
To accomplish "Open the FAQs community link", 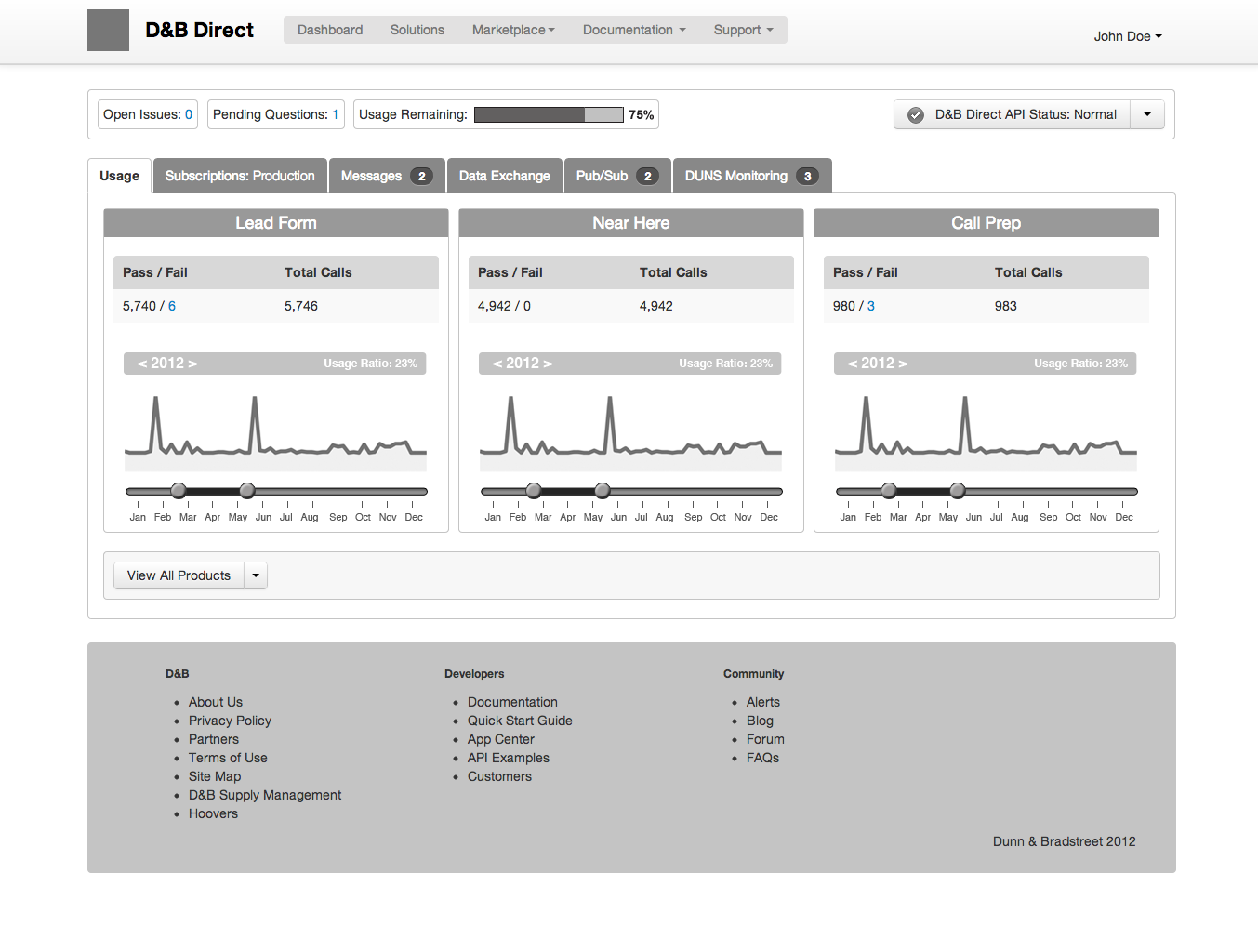I will (x=762, y=758).
